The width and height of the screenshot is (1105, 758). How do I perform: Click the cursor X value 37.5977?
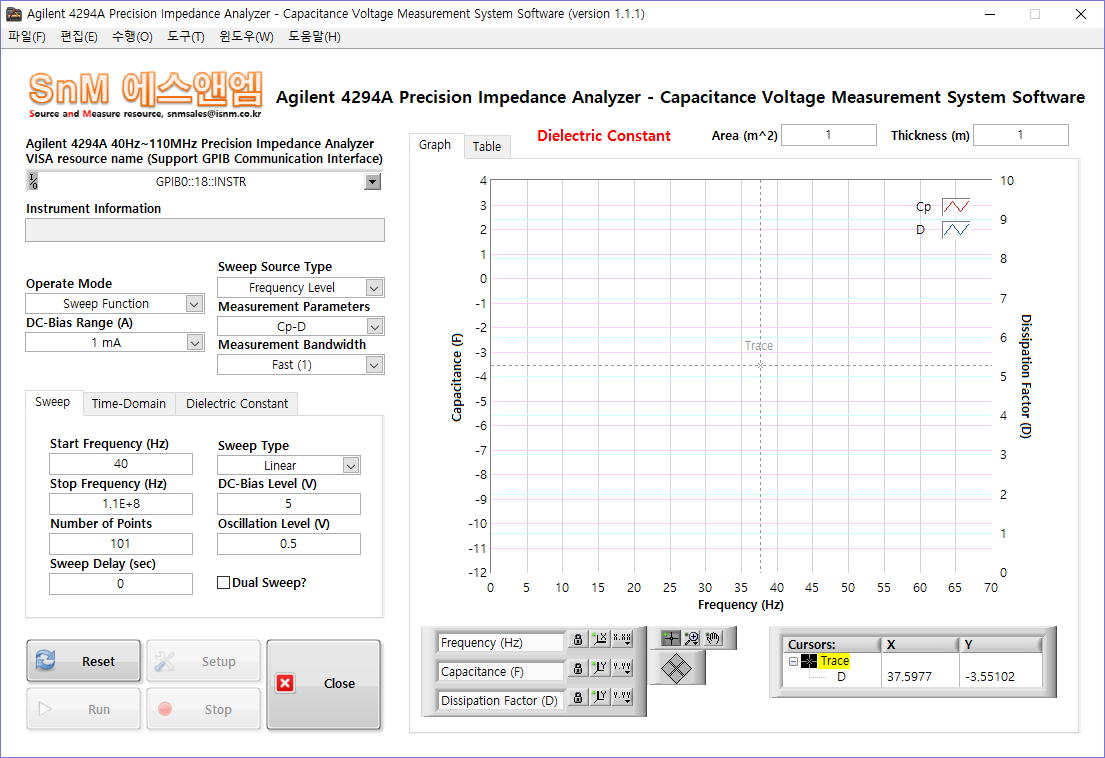click(x=909, y=676)
